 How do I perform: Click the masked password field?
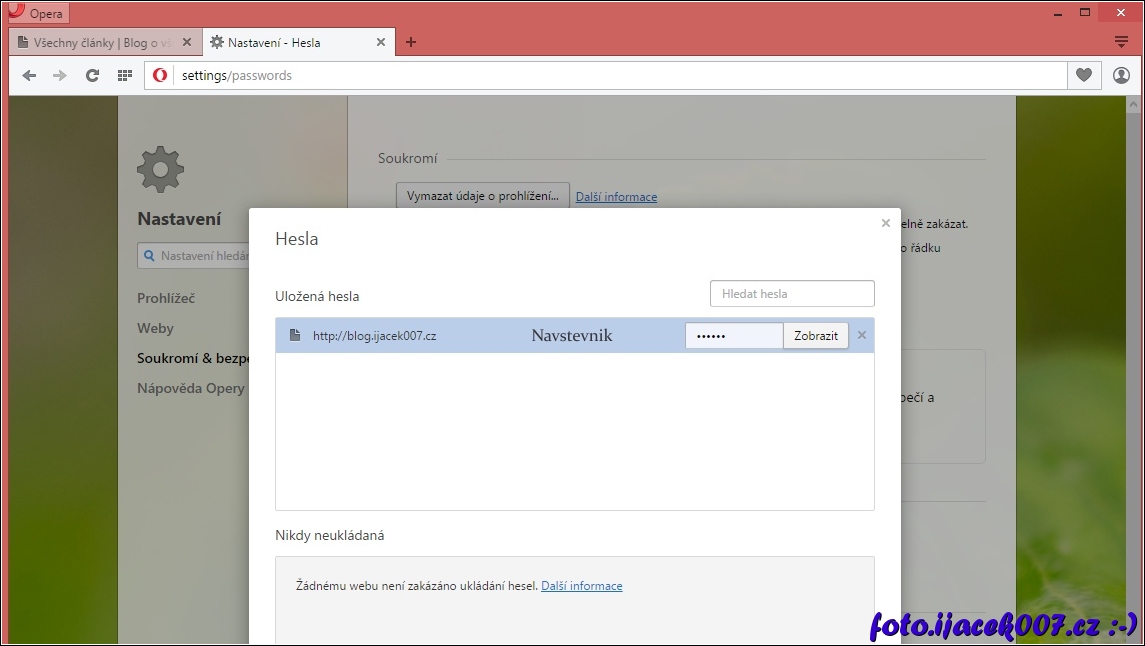tap(733, 336)
